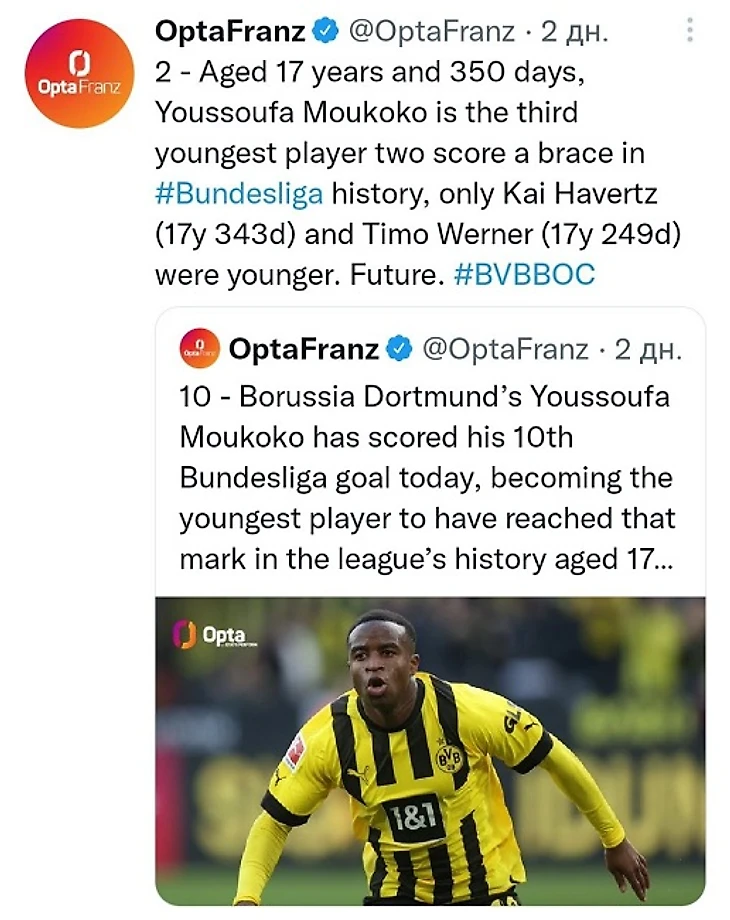Click the @OptaFranz handle in quoted tweet
This screenshot has width=730, height=920.
click(505, 349)
